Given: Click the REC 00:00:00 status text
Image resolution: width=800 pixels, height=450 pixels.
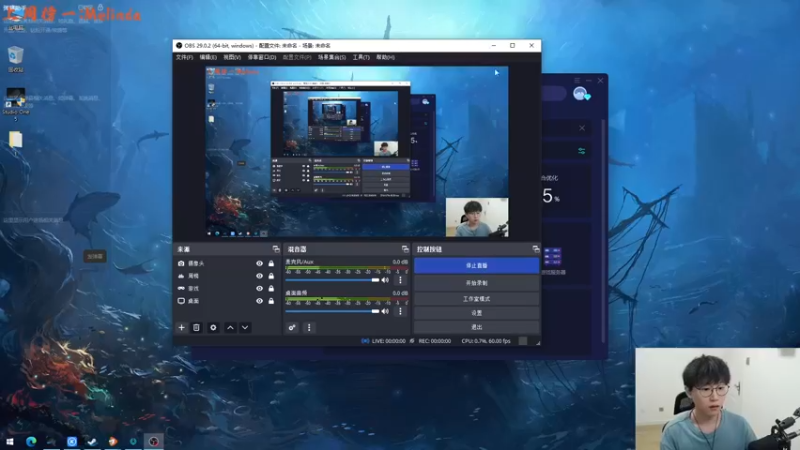Looking at the screenshot, I should (x=435, y=341).
